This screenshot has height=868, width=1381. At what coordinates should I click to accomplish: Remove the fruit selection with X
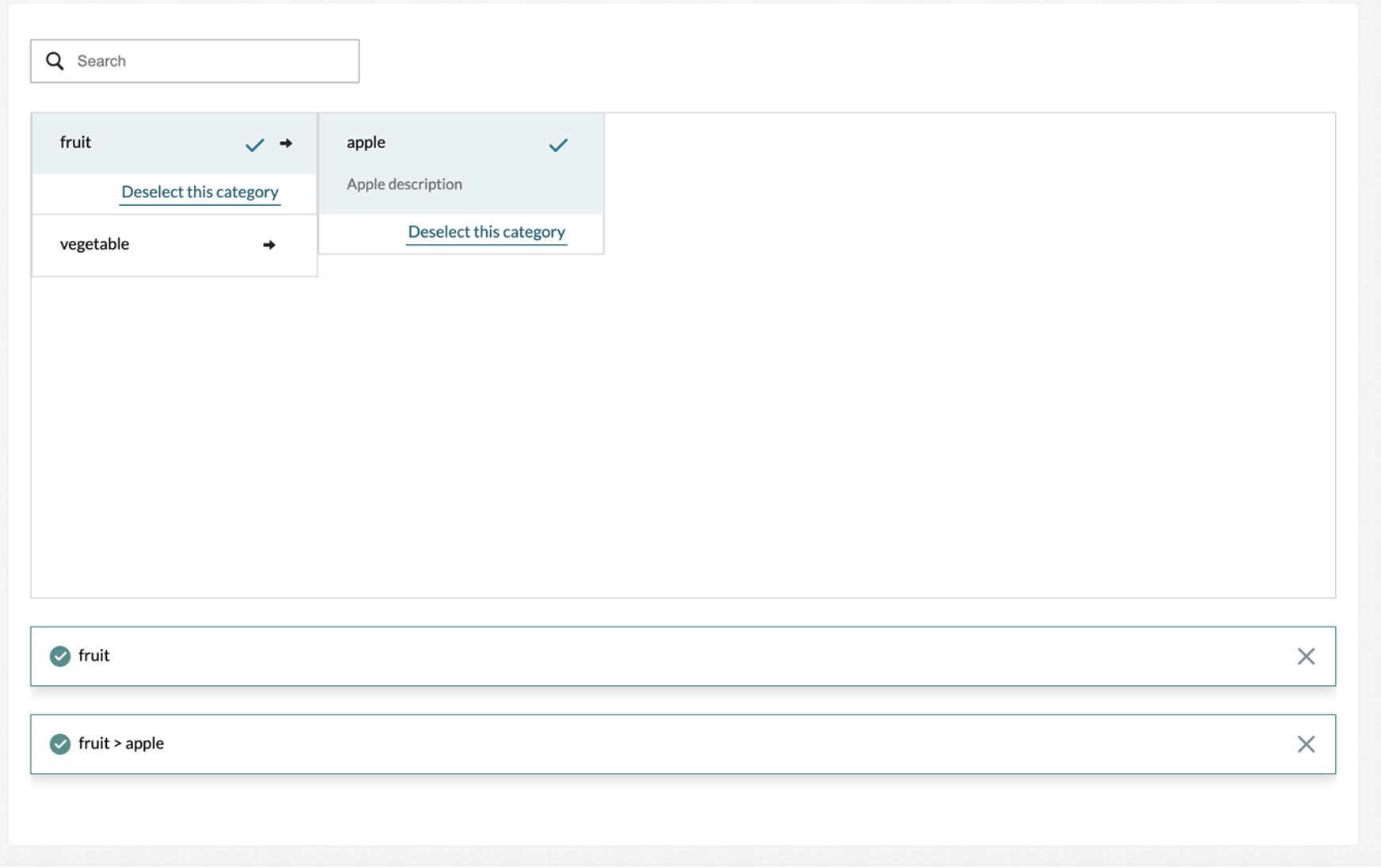click(1306, 656)
